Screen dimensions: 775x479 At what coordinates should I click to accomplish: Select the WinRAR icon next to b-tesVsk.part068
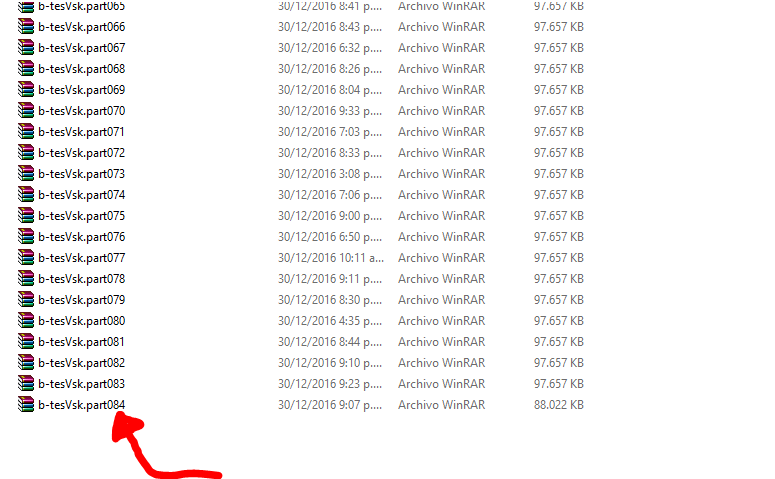coord(26,69)
